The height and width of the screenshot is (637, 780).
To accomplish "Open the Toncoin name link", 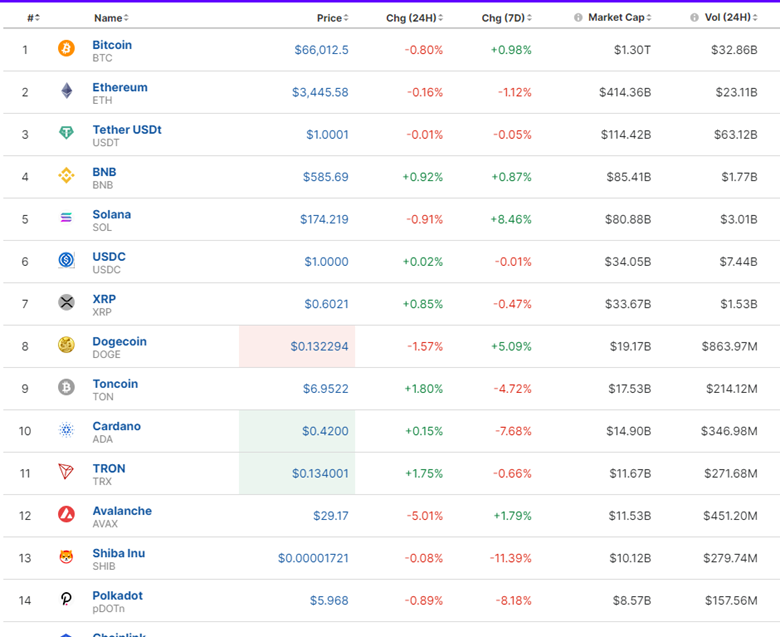I will (x=115, y=383).
